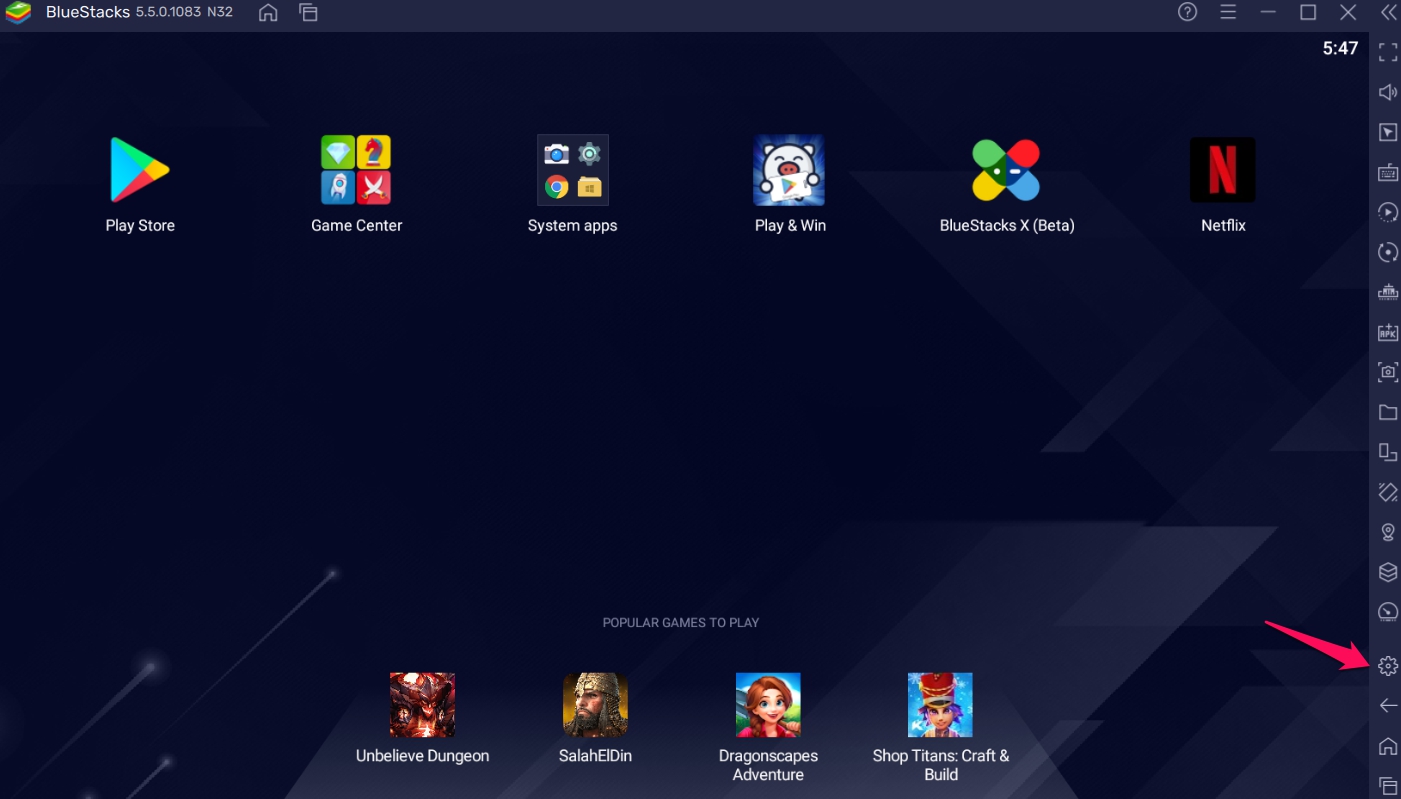Switch to full screen mode
Viewport: 1401px width, 799px height.
[1388, 52]
